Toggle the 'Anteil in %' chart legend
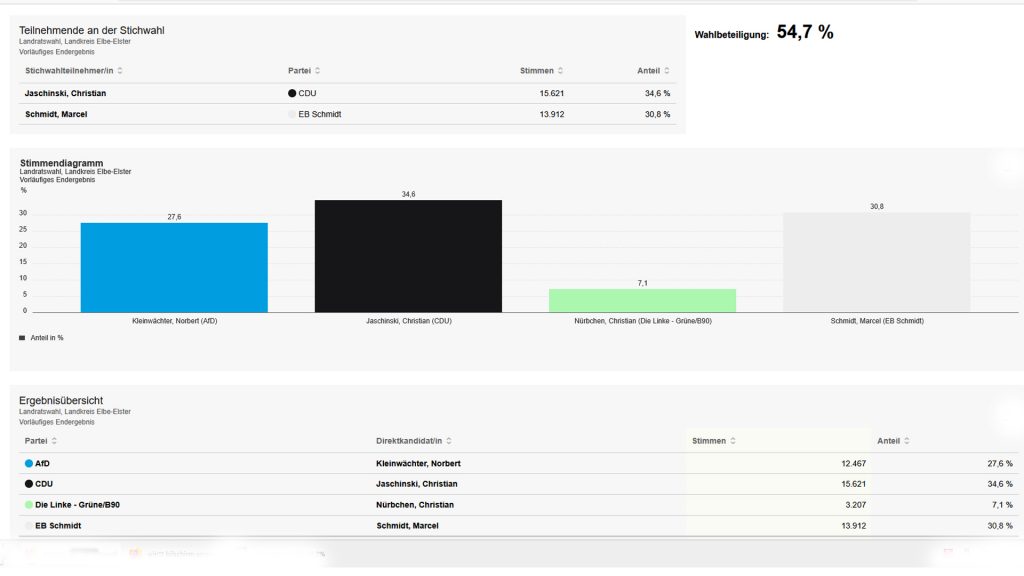Viewport: 1024px width, 576px height. [x=41, y=338]
